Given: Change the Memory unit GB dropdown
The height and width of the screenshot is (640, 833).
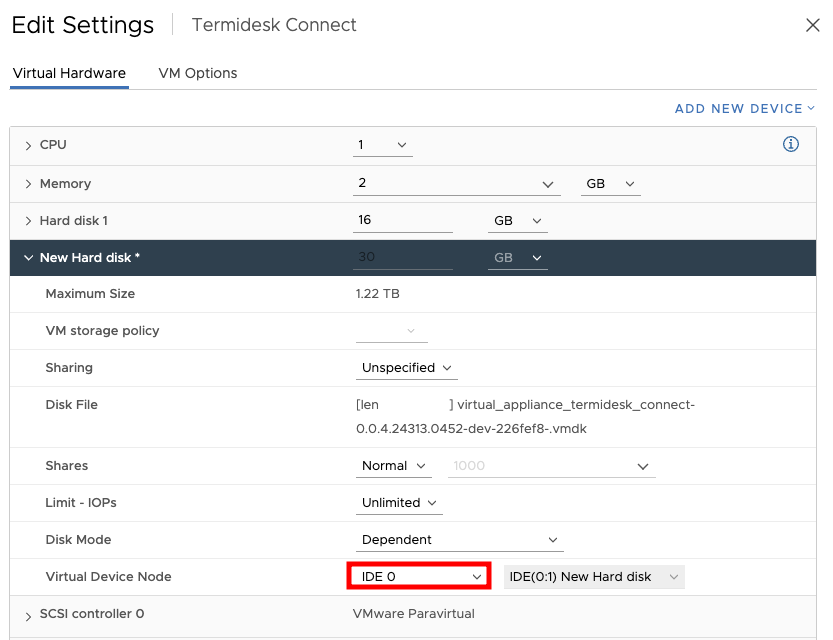Looking at the screenshot, I should (610, 184).
